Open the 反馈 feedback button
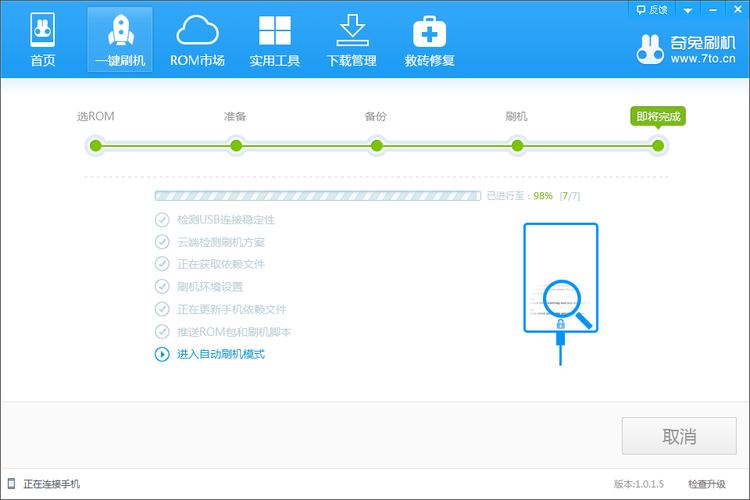This screenshot has height=500, width=750. click(x=651, y=9)
